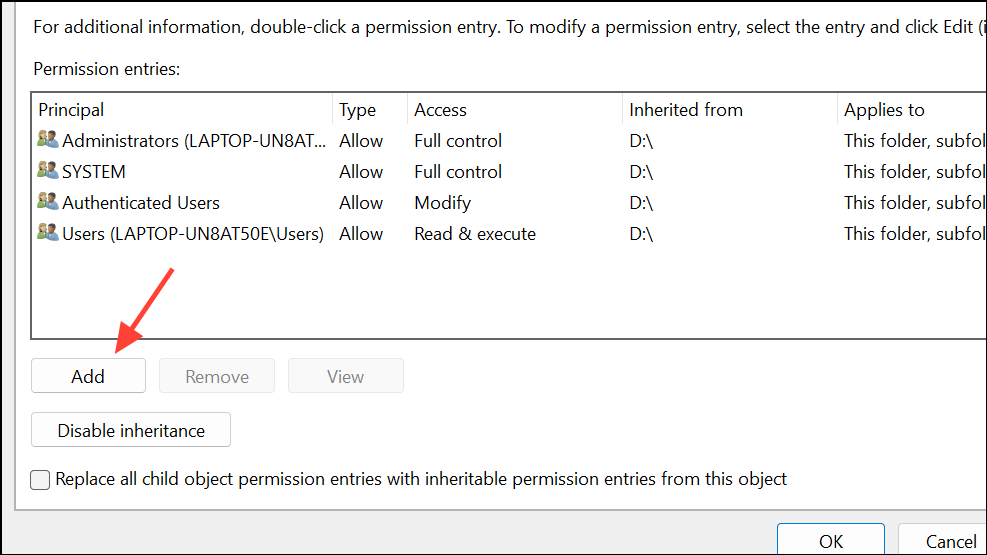Click the grayed Remove button
Screen dimensions: 987x555
coord(217,377)
